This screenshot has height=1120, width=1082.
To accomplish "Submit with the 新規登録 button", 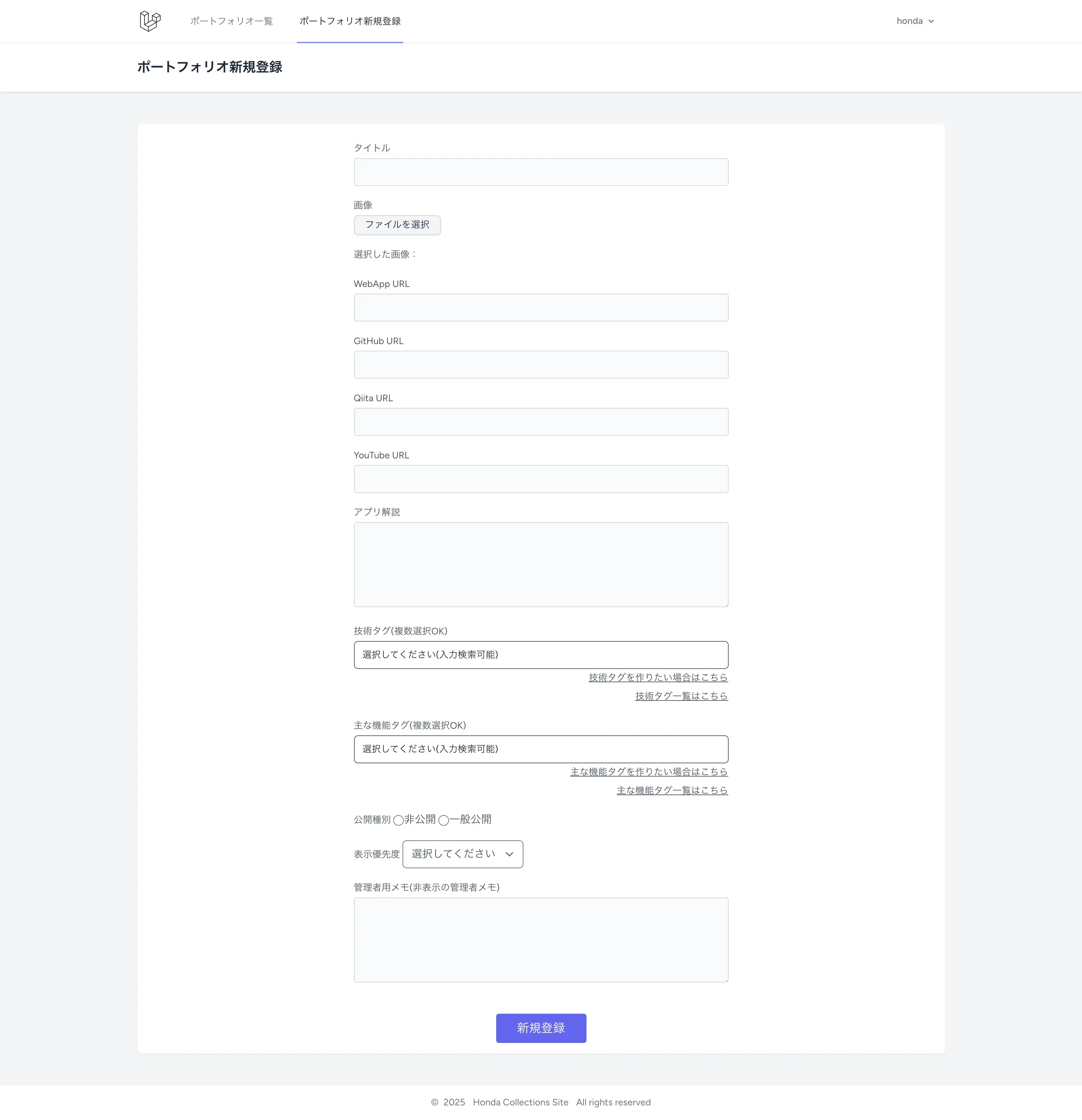I will tap(540, 1028).
